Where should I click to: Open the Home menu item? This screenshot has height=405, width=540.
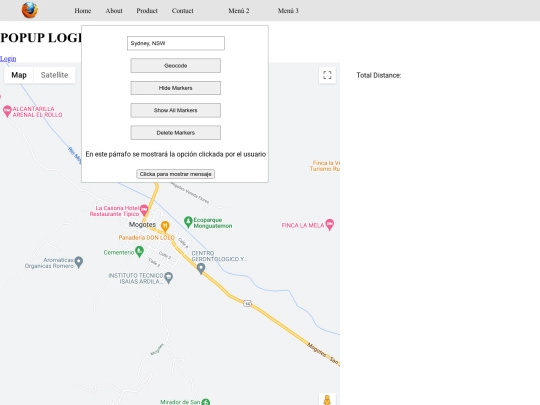point(83,11)
